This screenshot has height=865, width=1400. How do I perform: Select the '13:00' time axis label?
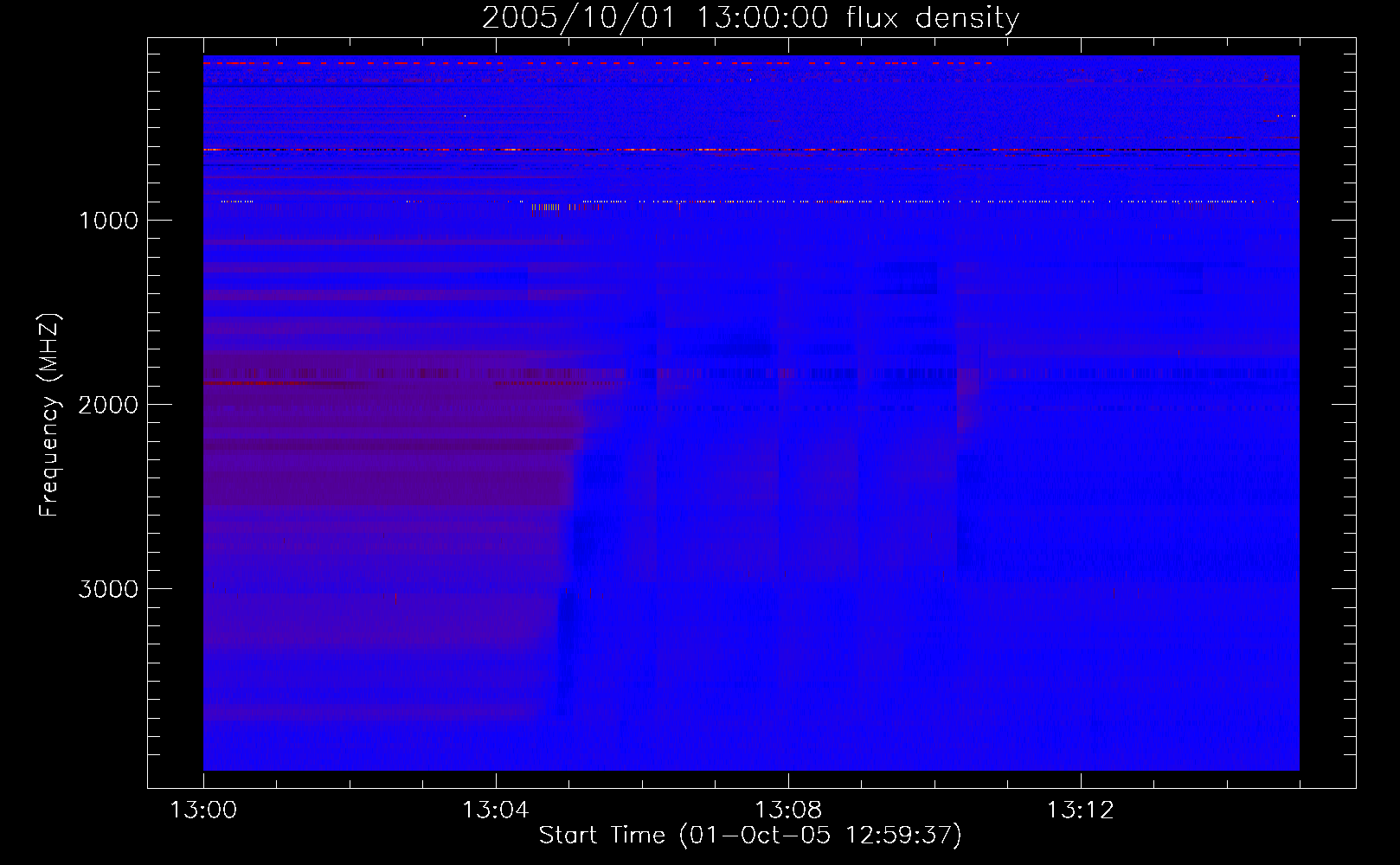pyautogui.click(x=203, y=811)
